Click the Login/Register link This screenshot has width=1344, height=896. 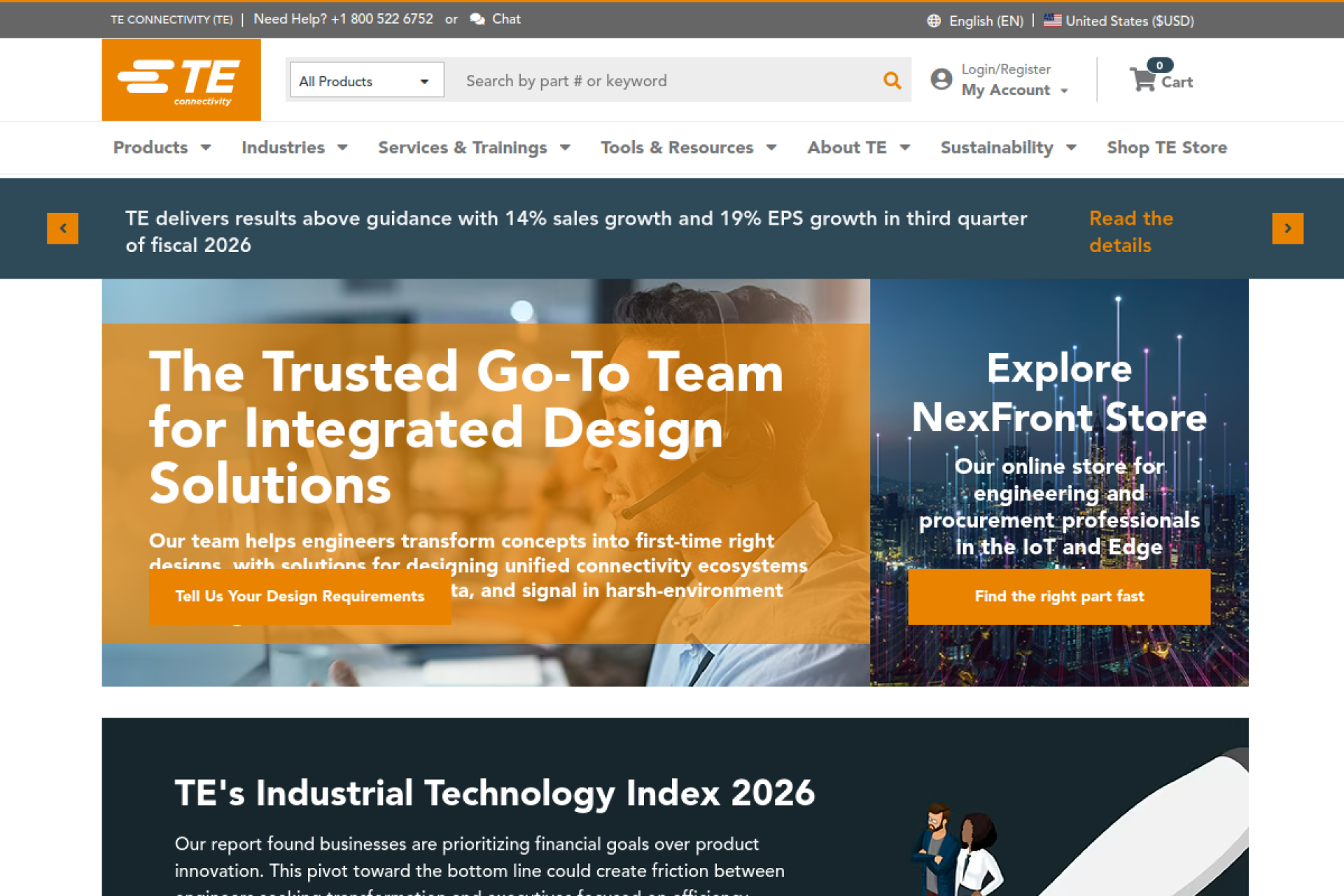pyautogui.click(x=1006, y=69)
